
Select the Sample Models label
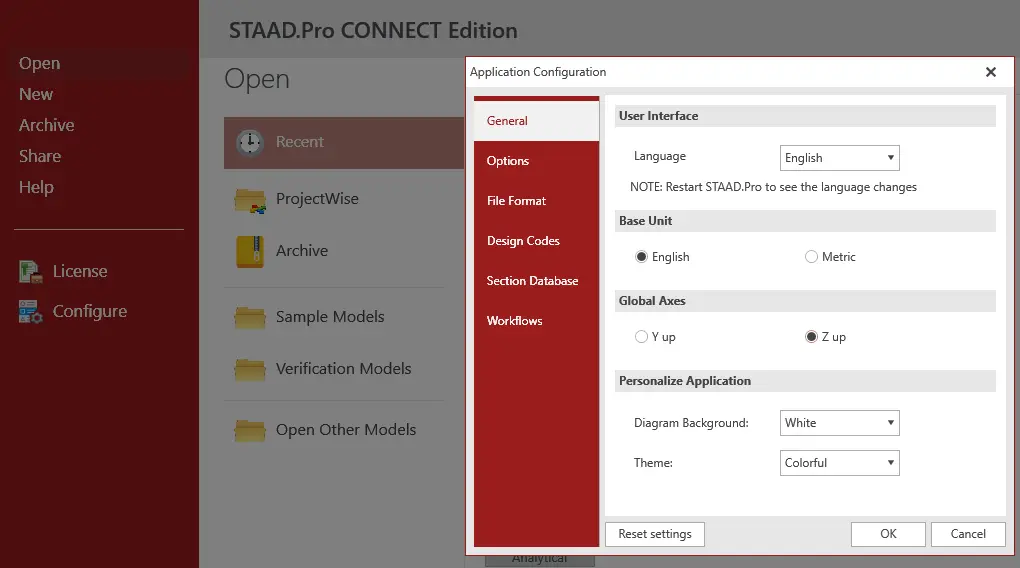[330, 317]
